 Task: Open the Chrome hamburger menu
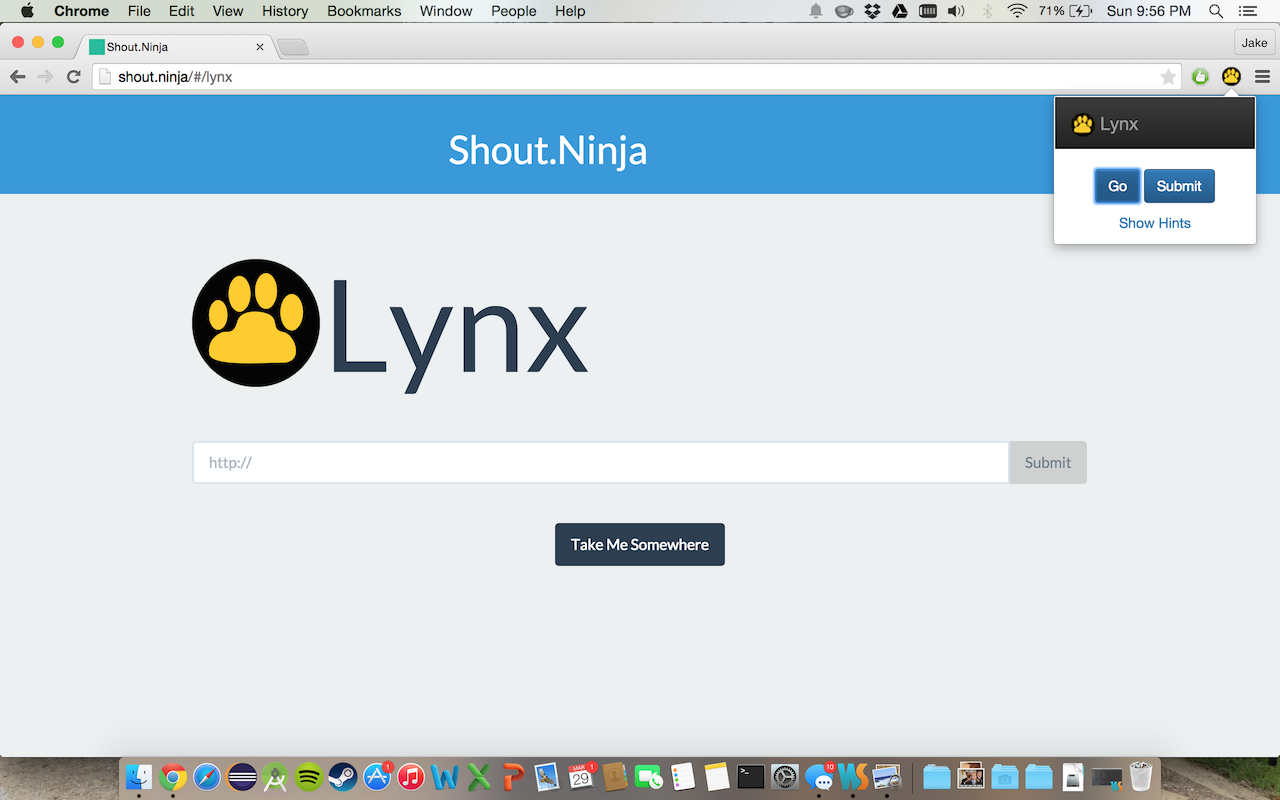1263,76
